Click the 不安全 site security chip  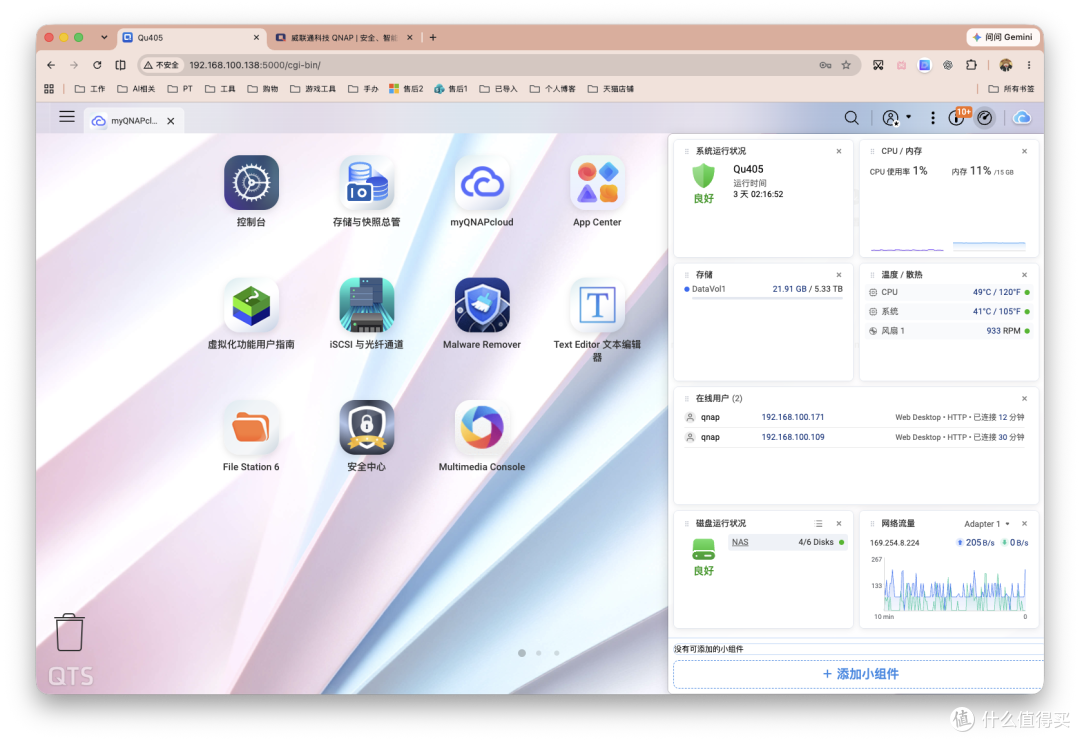click(x=161, y=65)
